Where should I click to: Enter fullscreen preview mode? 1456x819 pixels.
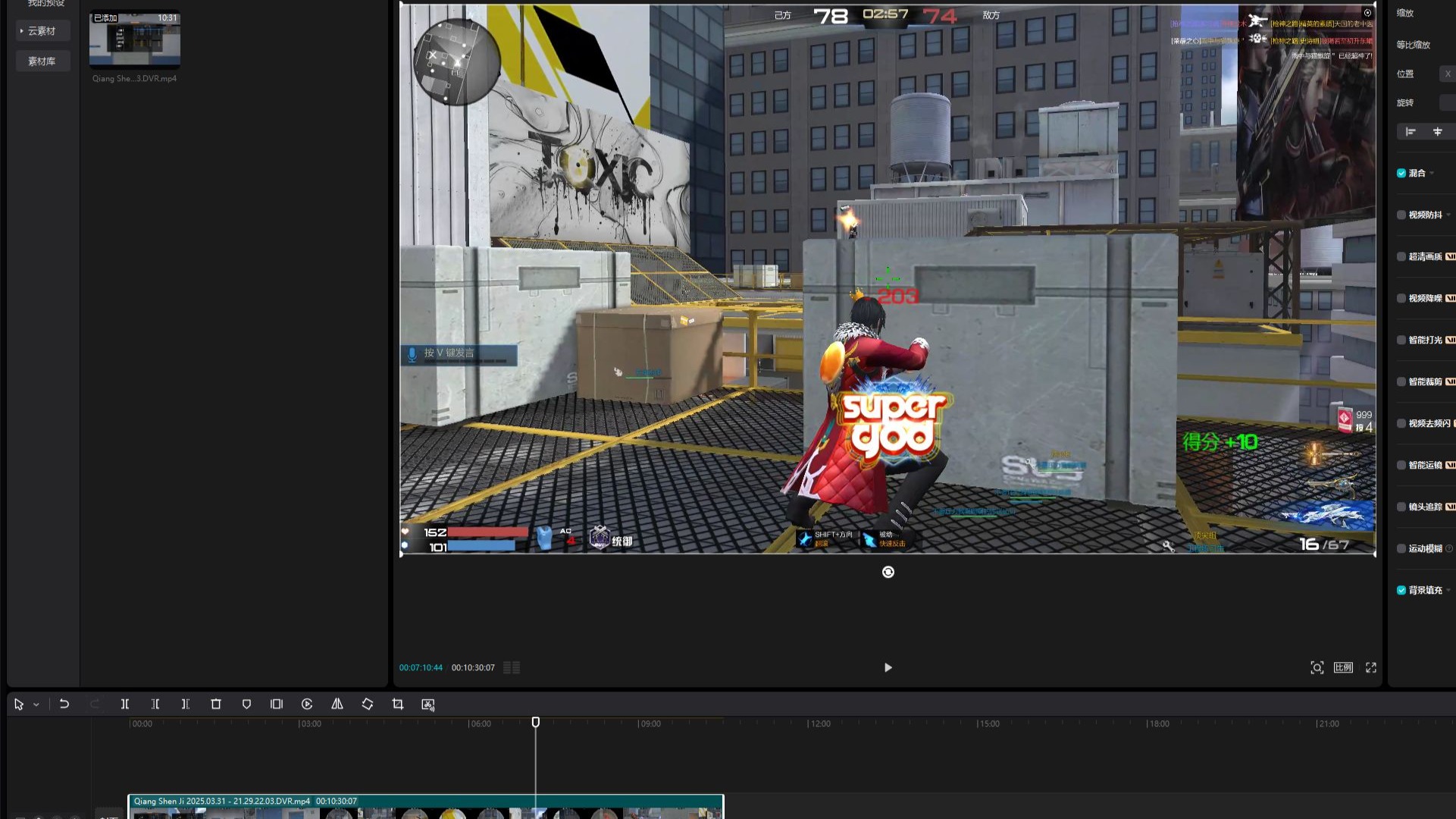pyautogui.click(x=1371, y=667)
